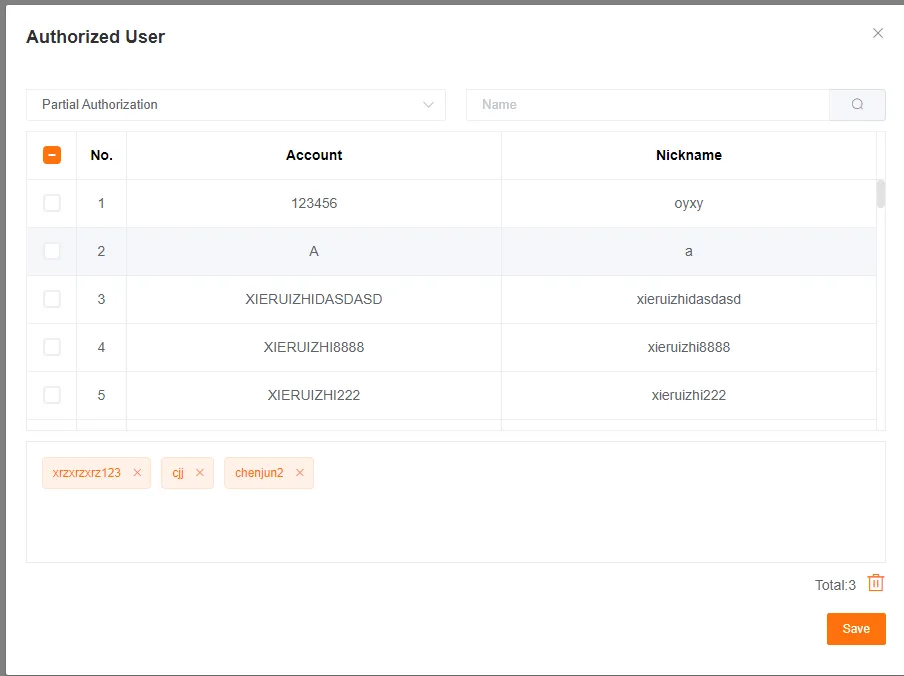Viewport: 904px width, 676px height.
Task: Click the search magnifier icon
Action: [857, 104]
